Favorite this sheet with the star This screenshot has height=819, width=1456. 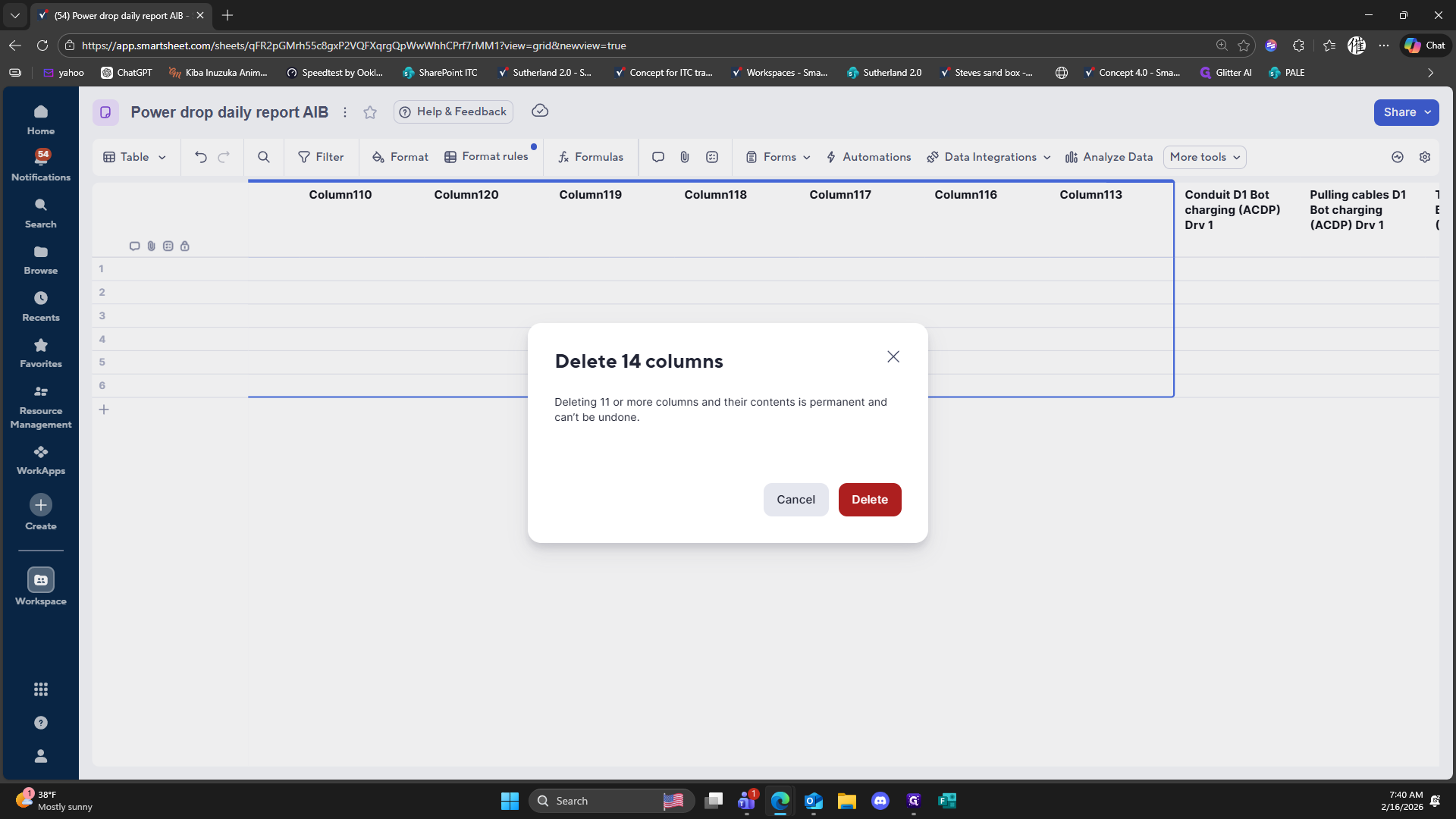tap(370, 112)
